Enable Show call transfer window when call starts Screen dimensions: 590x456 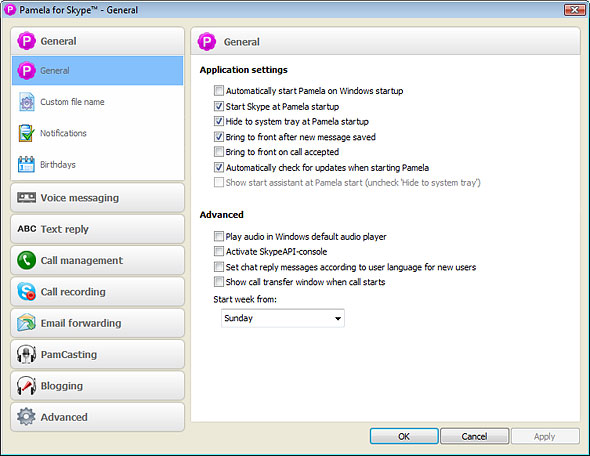[219, 282]
